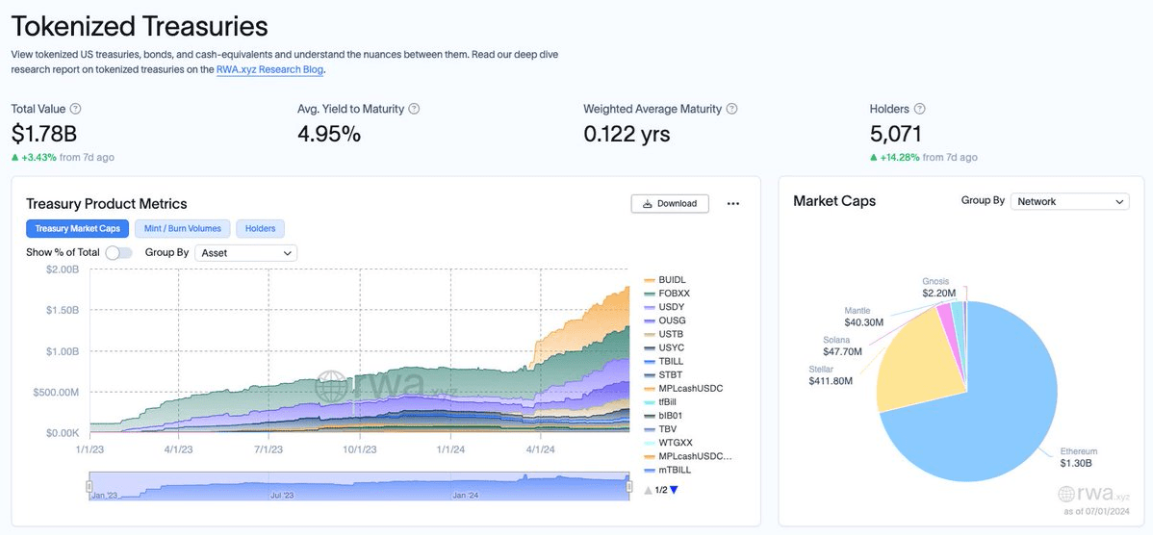Open the RWA.xyz Research Blog link
This screenshot has width=1153, height=535.
270,70
